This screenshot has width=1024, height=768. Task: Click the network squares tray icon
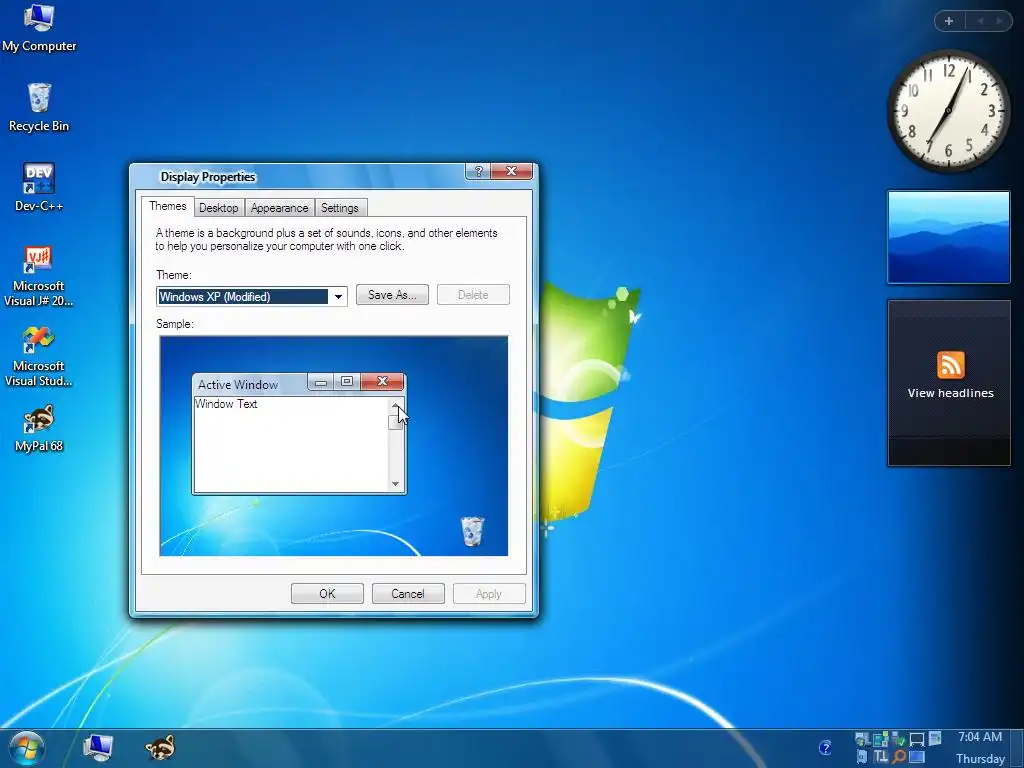(880, 739)
